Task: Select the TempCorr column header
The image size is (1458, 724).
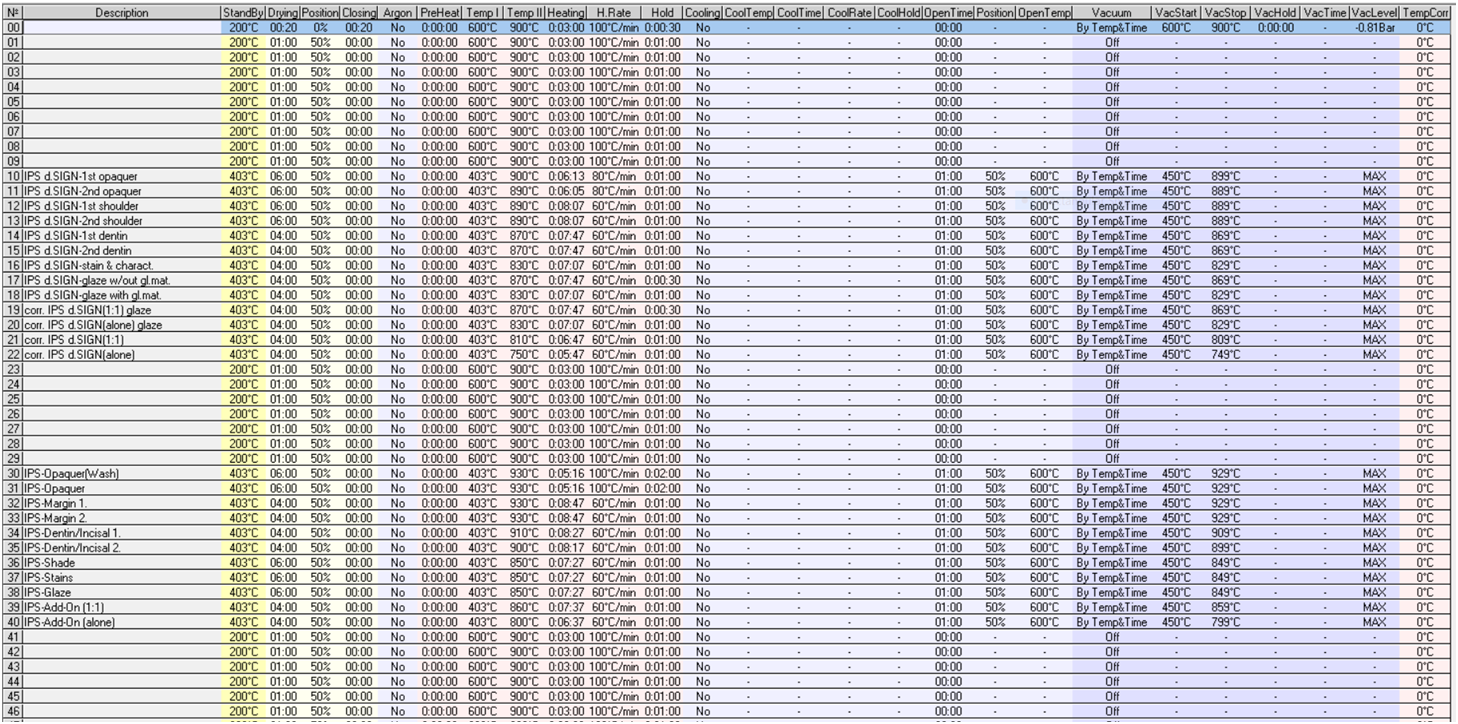Action: tap(1426, 12)
